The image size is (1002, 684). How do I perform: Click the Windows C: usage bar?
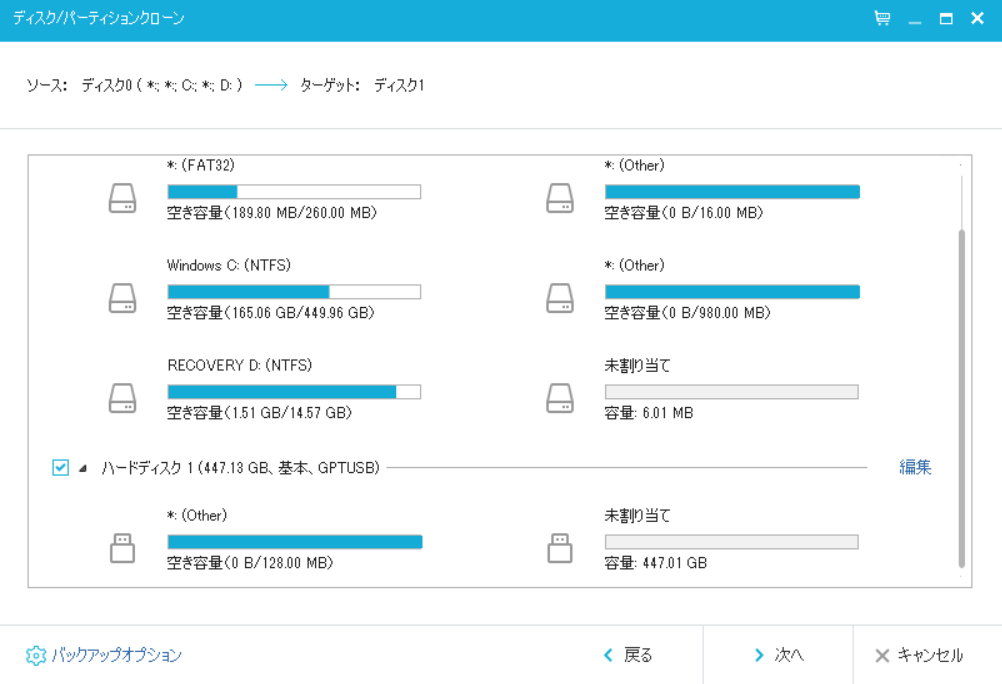tap(294, 292)
